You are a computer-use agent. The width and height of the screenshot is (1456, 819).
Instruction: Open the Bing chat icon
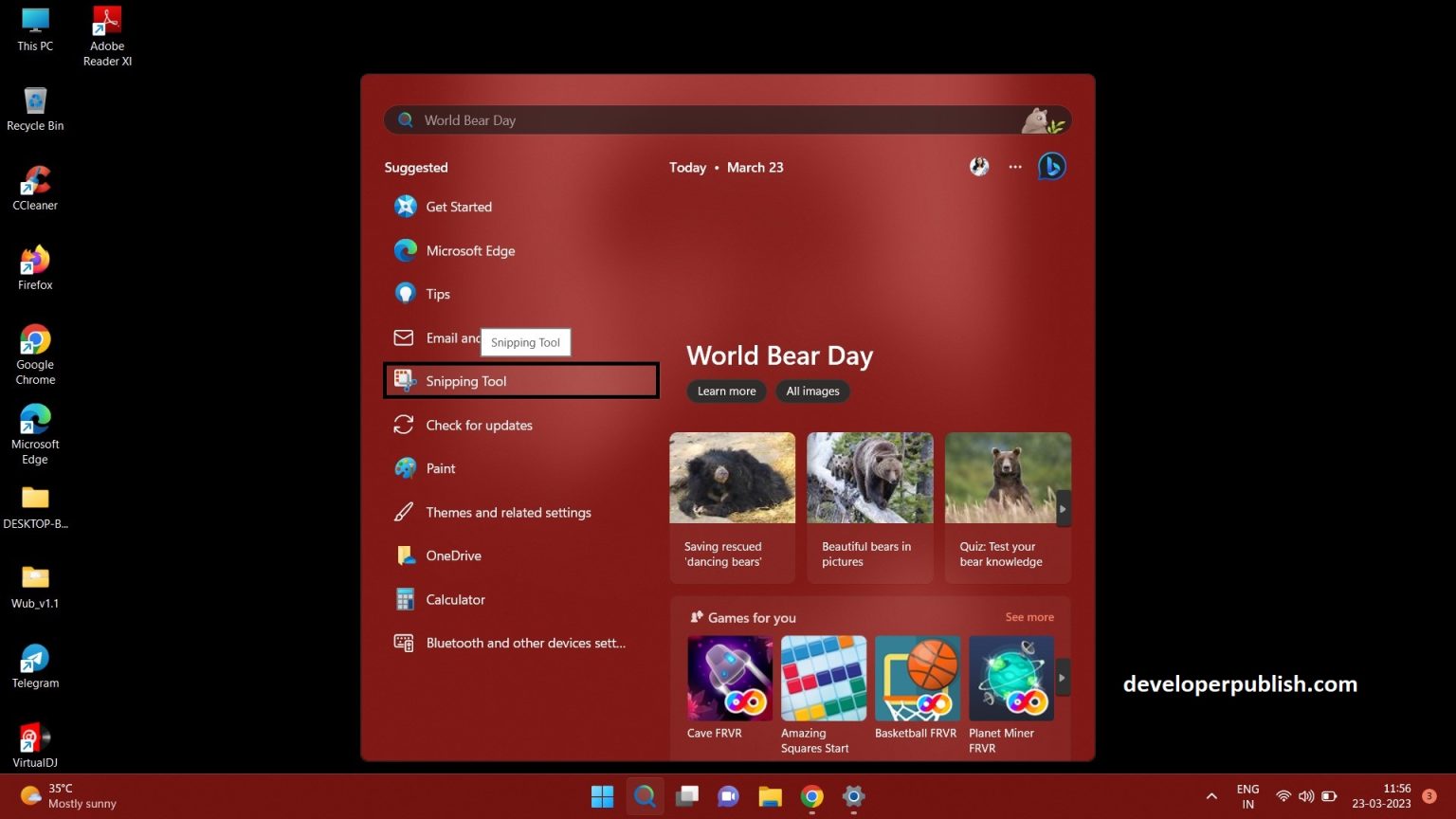click(x=1051, y=166)
